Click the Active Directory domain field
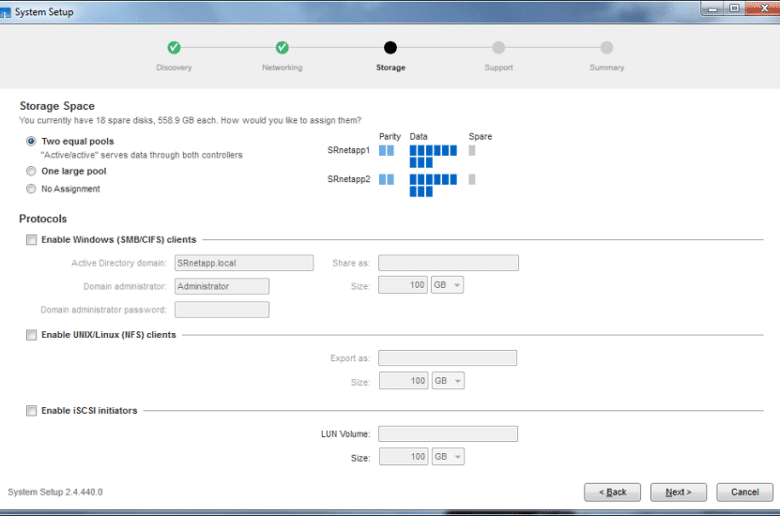The width and height of the screenshot is (780, 516). (244, 263)
